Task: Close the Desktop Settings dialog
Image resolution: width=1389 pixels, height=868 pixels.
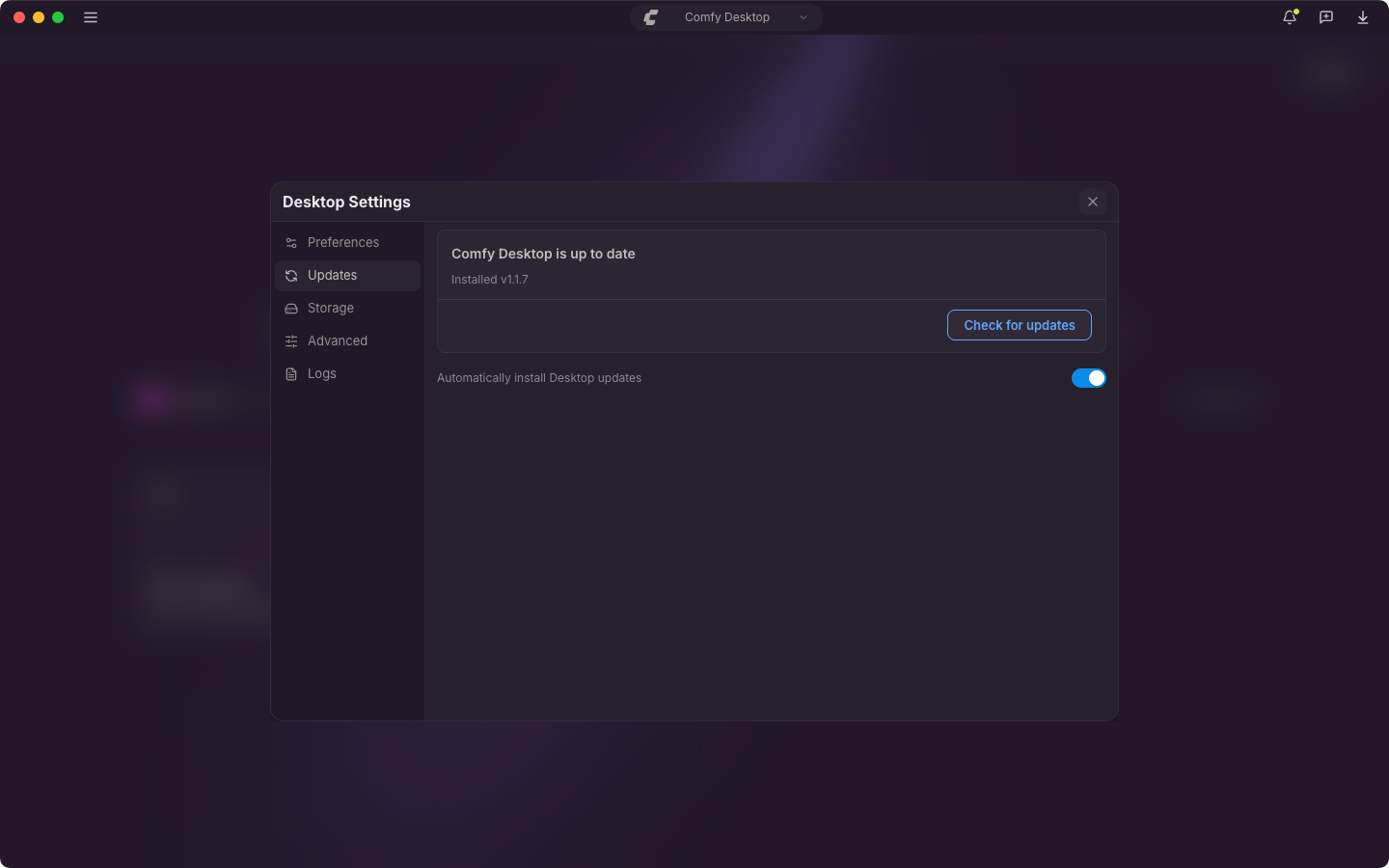Action: coord(1093,202)
